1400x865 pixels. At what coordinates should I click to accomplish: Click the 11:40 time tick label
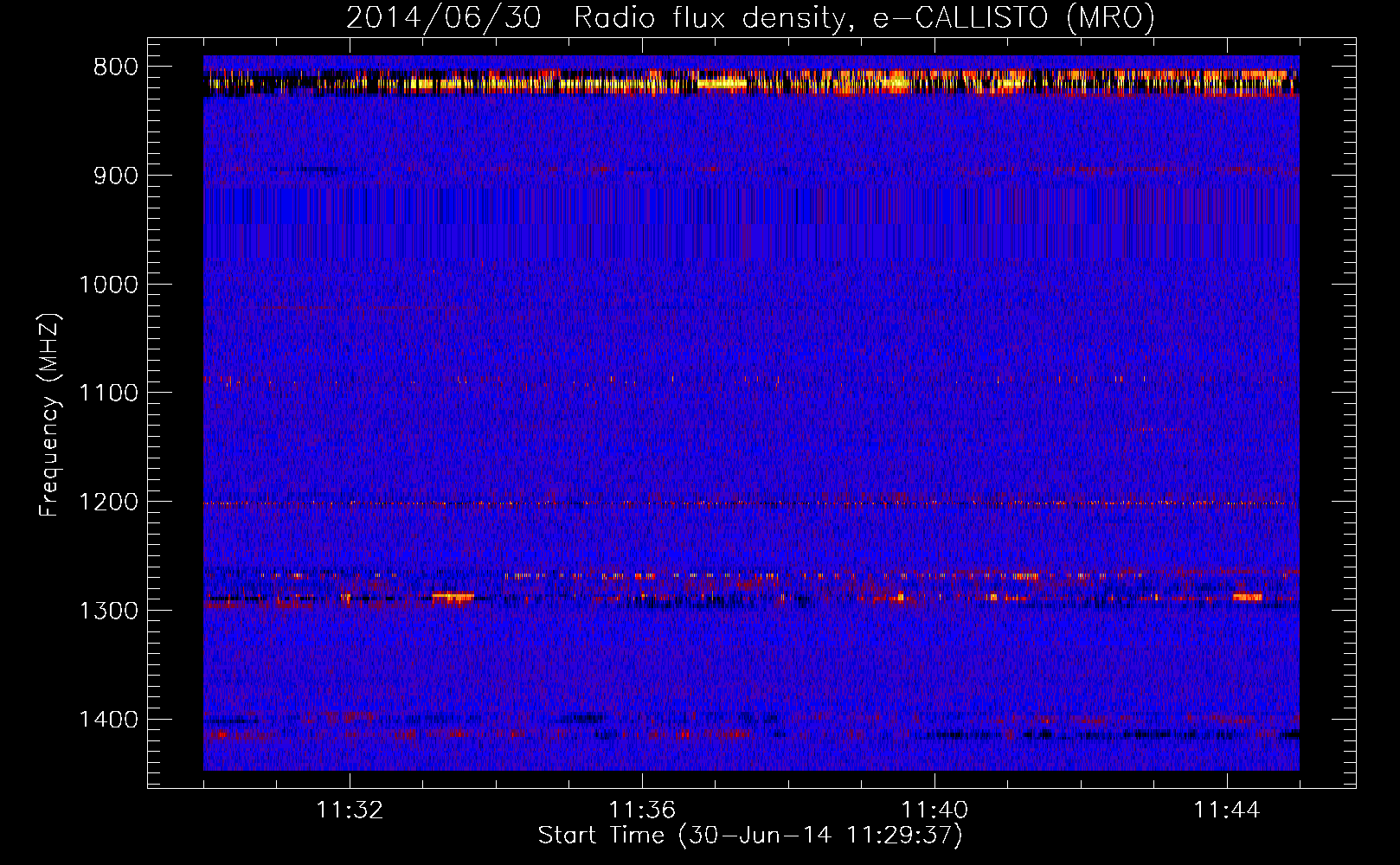[x=934, y=811]
